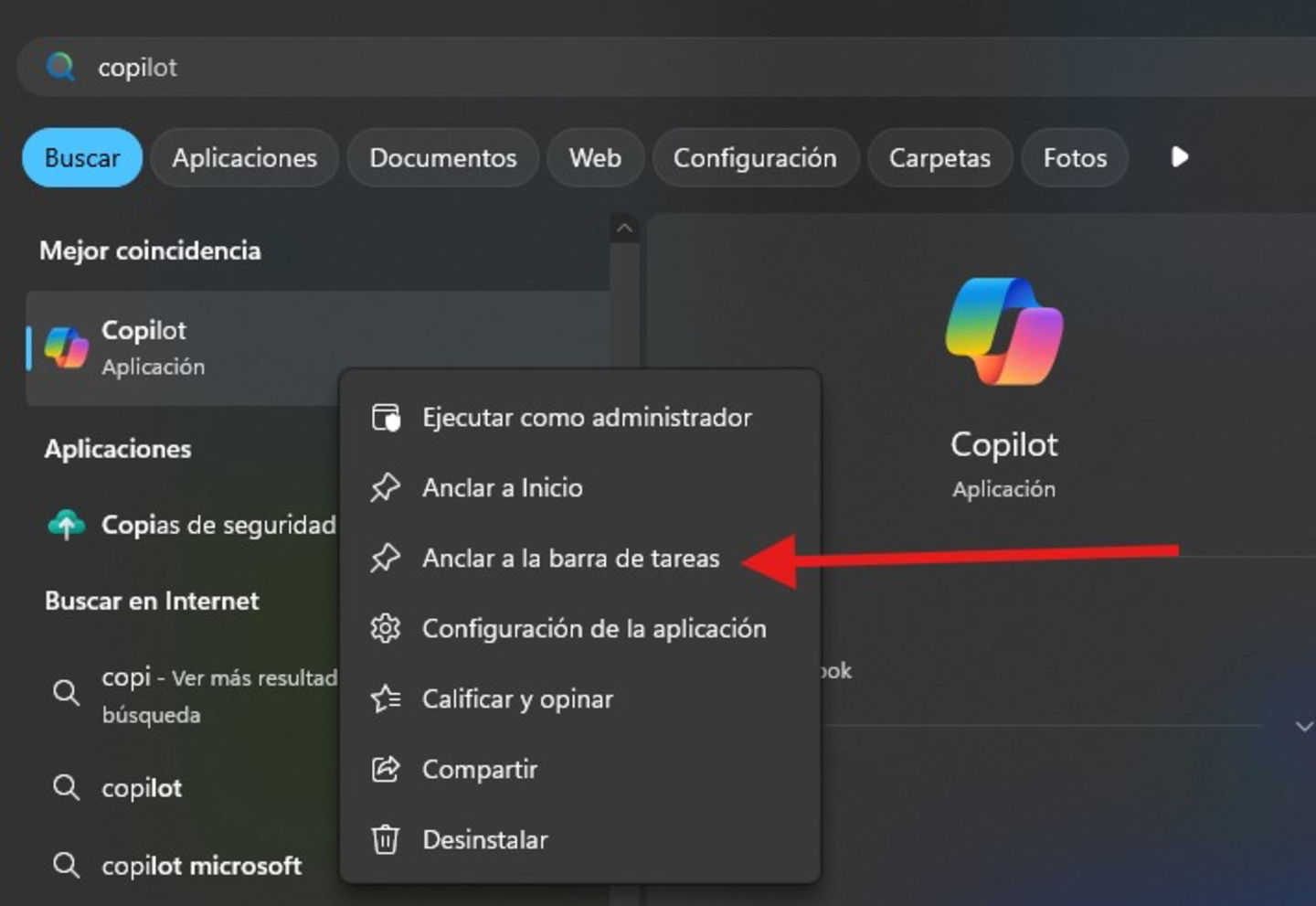1316x906 pixels.
Task: Click search icon beside copi suggestion
Action: click(66, 692)
